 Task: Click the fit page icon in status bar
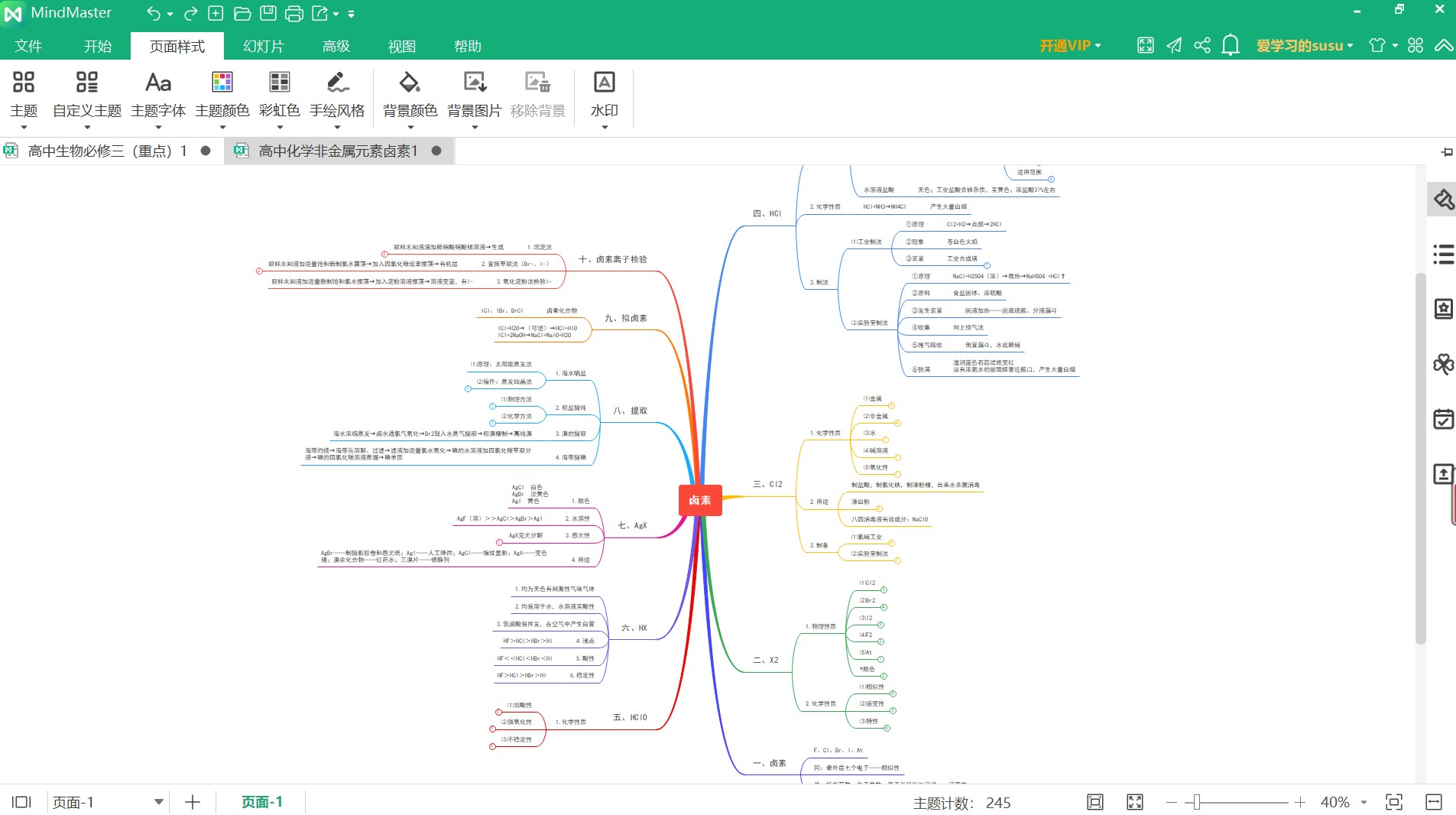[x=1095, y=802]
